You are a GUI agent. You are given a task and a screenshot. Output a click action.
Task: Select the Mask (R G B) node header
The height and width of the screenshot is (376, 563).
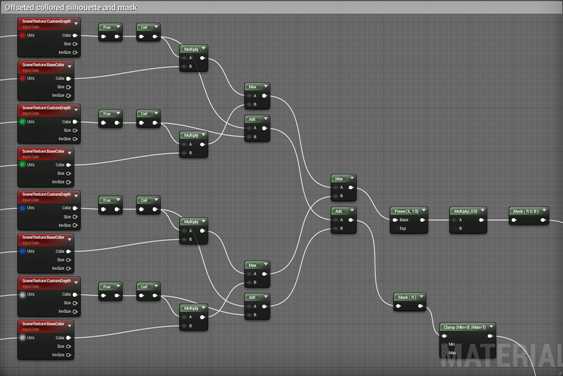click(529, 212)
